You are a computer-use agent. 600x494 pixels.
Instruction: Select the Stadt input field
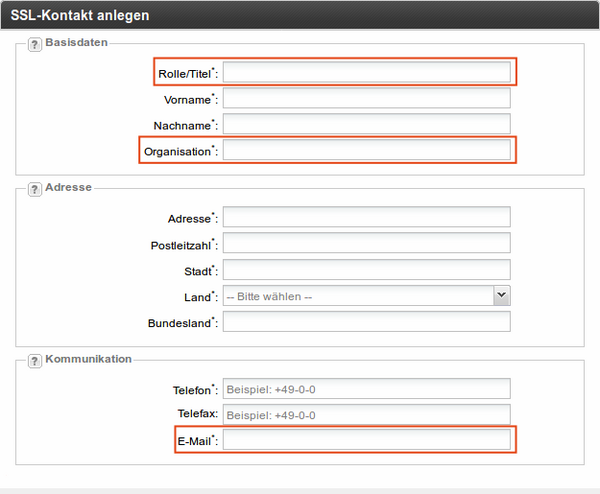coord(367,269)
